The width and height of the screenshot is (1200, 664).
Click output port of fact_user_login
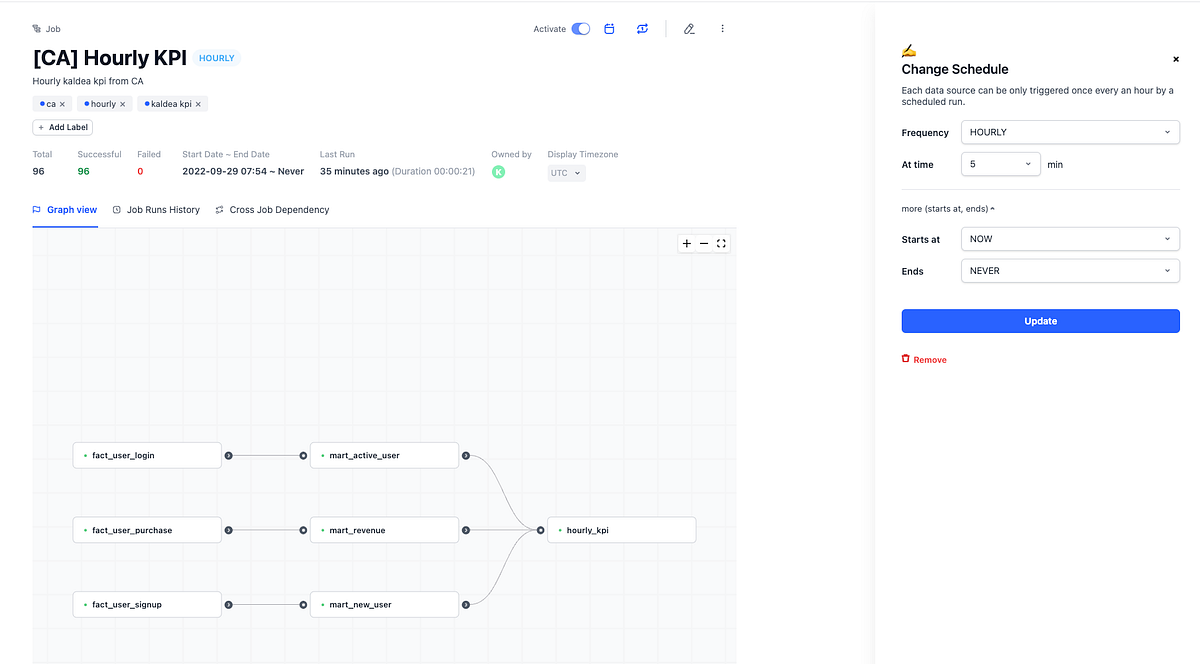pos(229,455)
